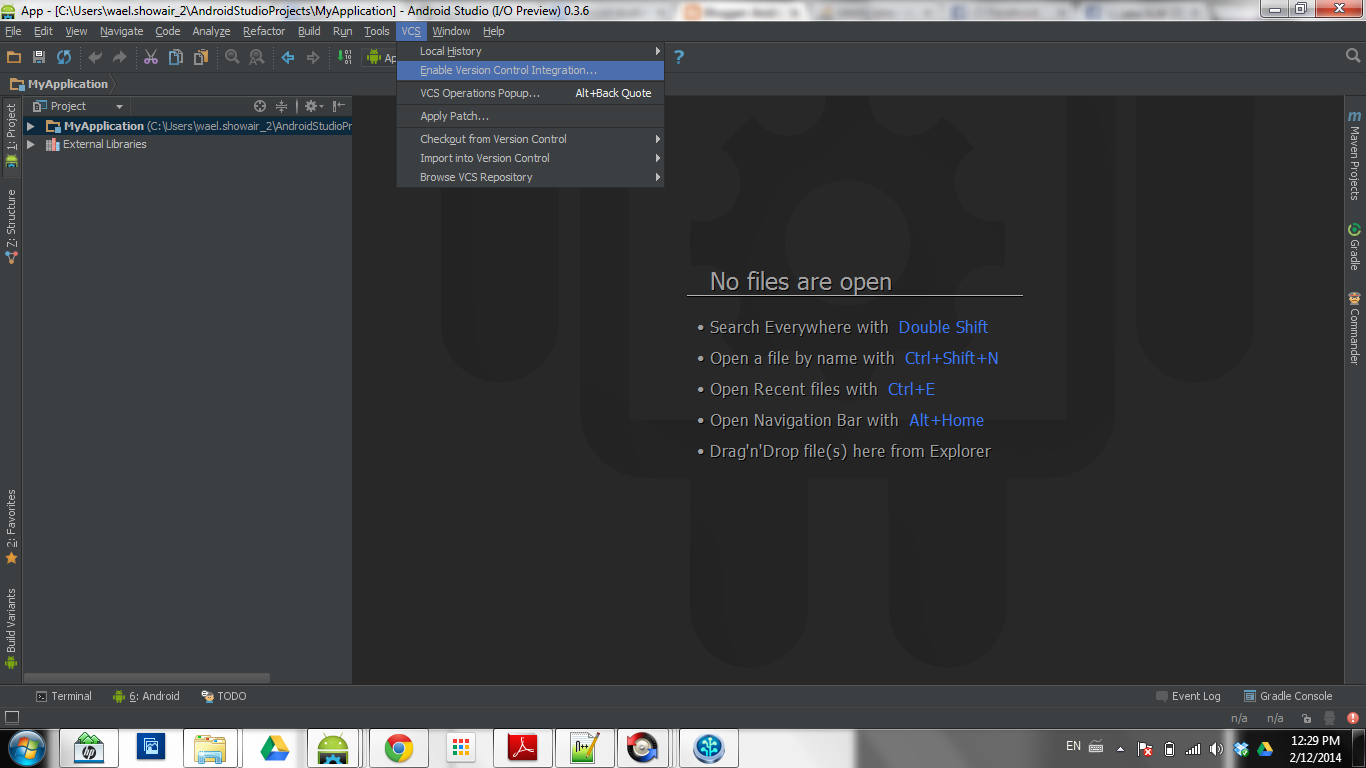This screenshot has height=768, width=1366.
Task: Open the File menu
Action: pyautogui.click(x=13, y=31)
